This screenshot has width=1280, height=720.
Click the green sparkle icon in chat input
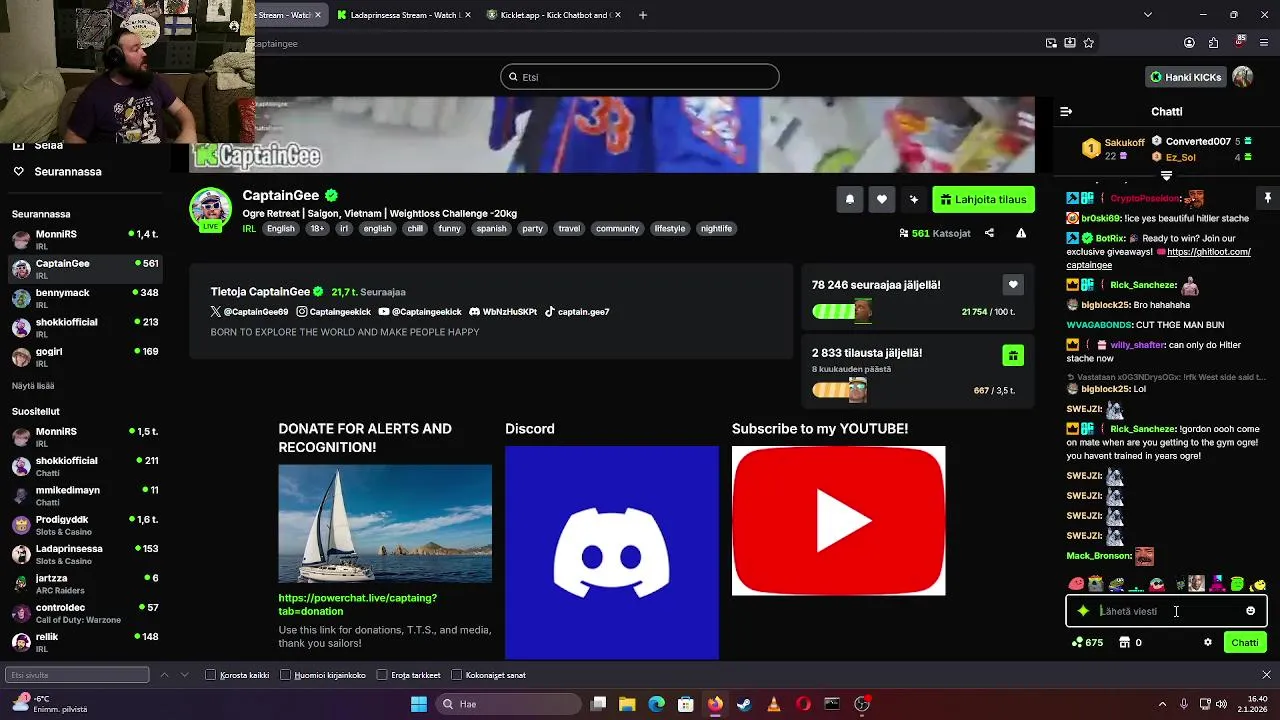point(1083,611)
